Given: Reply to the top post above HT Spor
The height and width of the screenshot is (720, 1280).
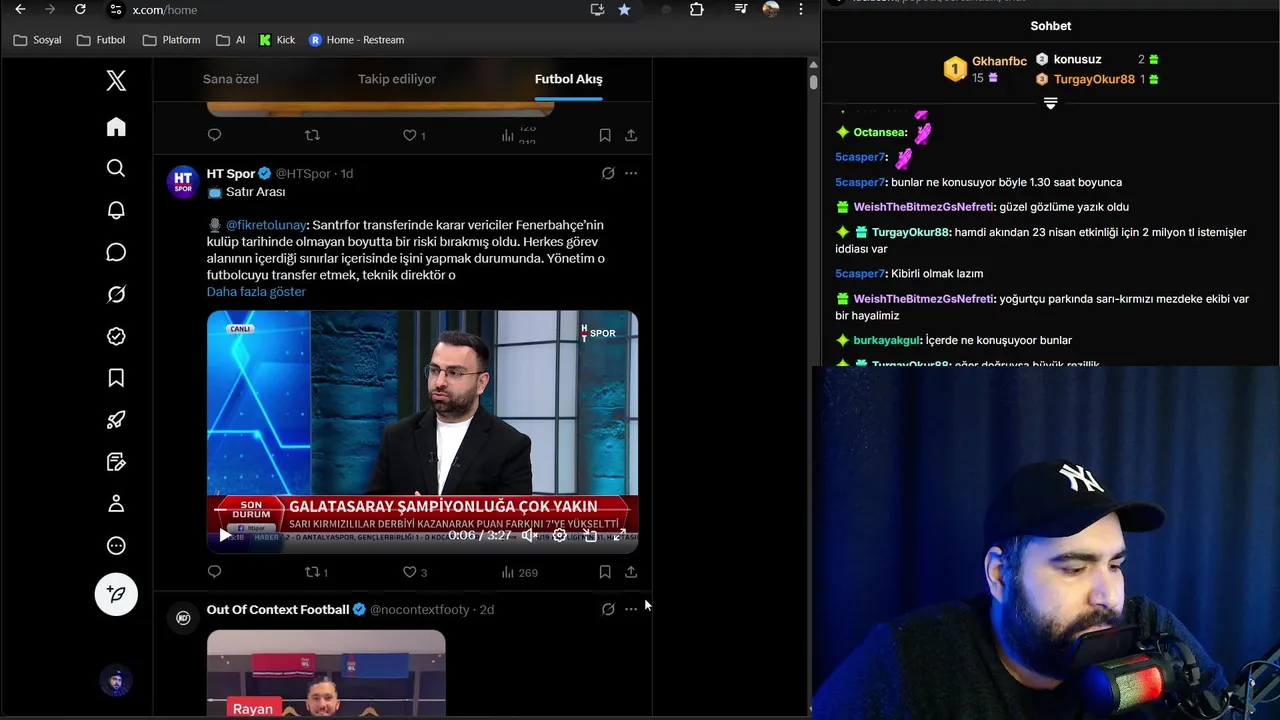Looking at the screenshot, I should [214, 135].
